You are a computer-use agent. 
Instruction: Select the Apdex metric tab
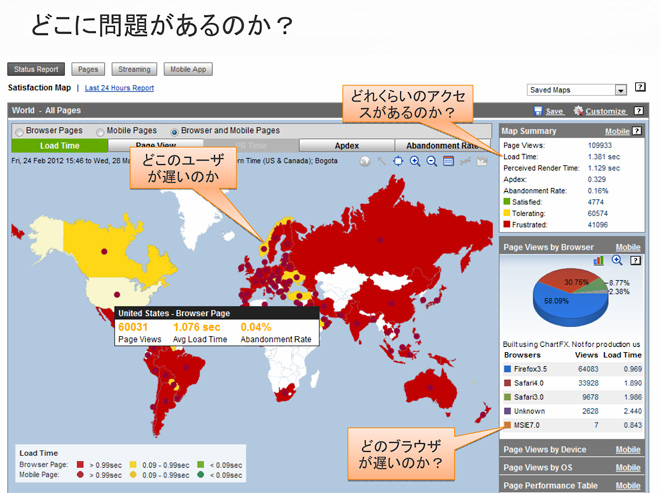click(x=347, y=146)
